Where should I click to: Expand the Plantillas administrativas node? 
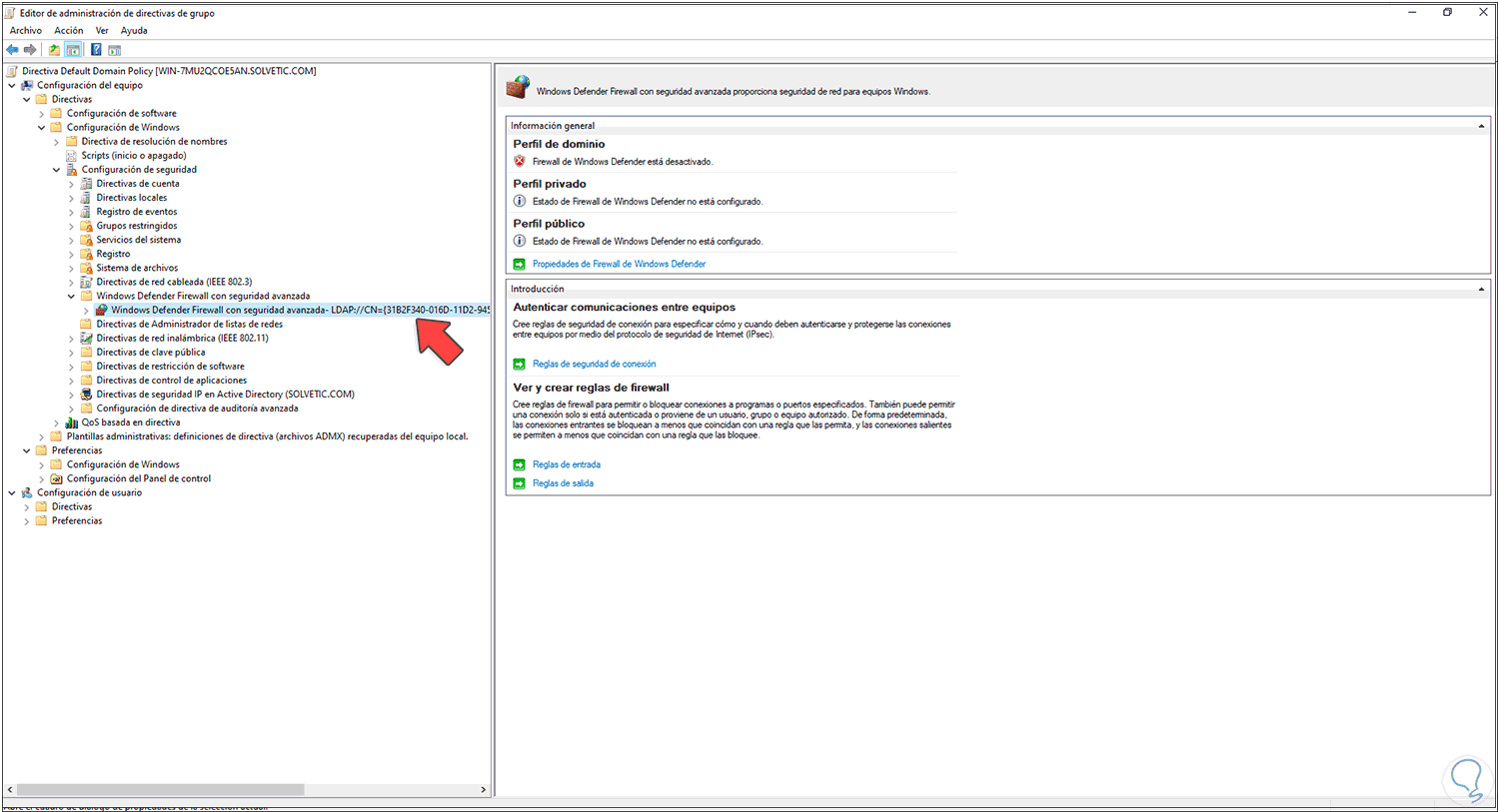coord(42,436)
